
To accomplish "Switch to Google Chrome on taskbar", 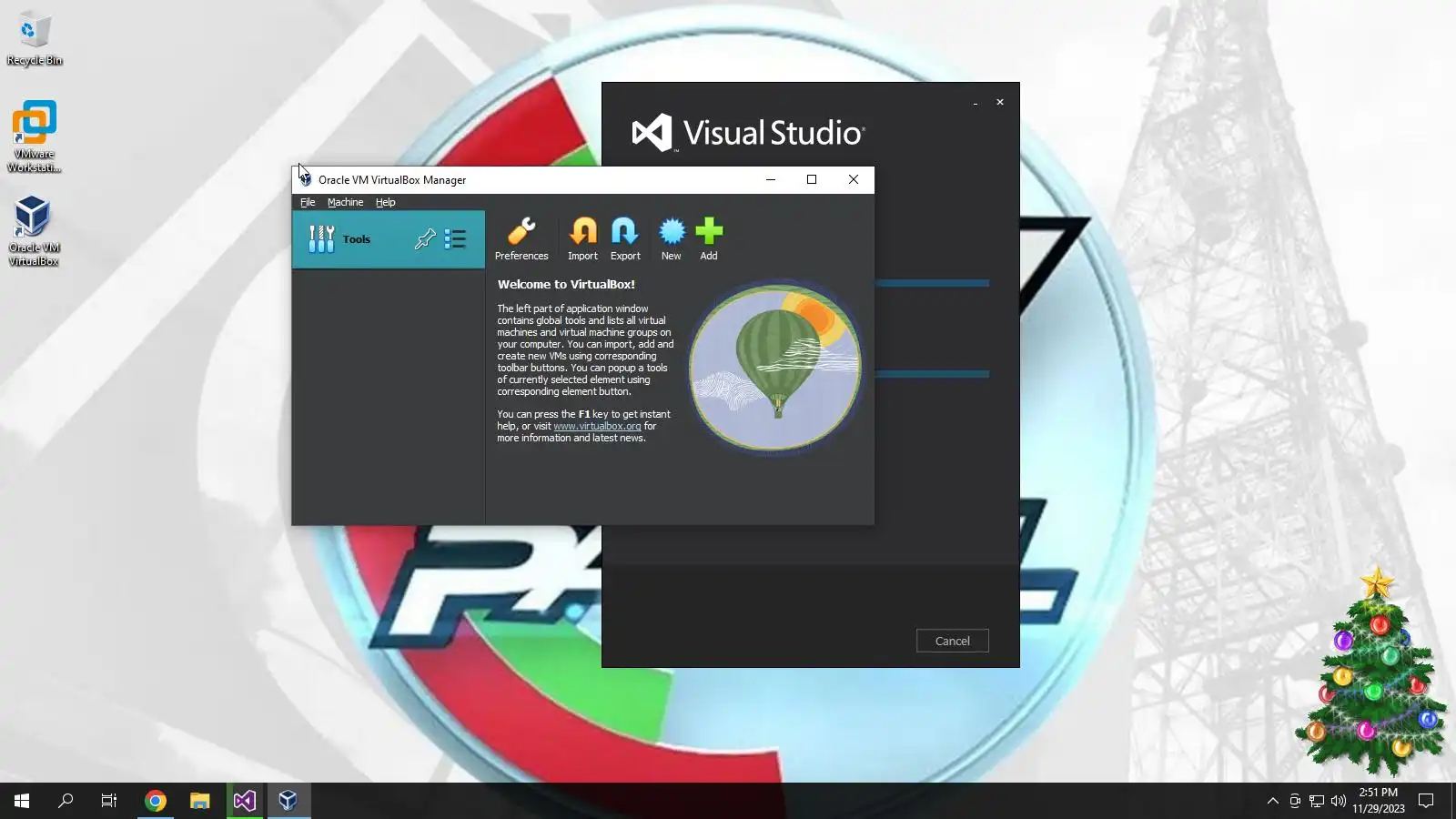I will (x=156, y=801).
